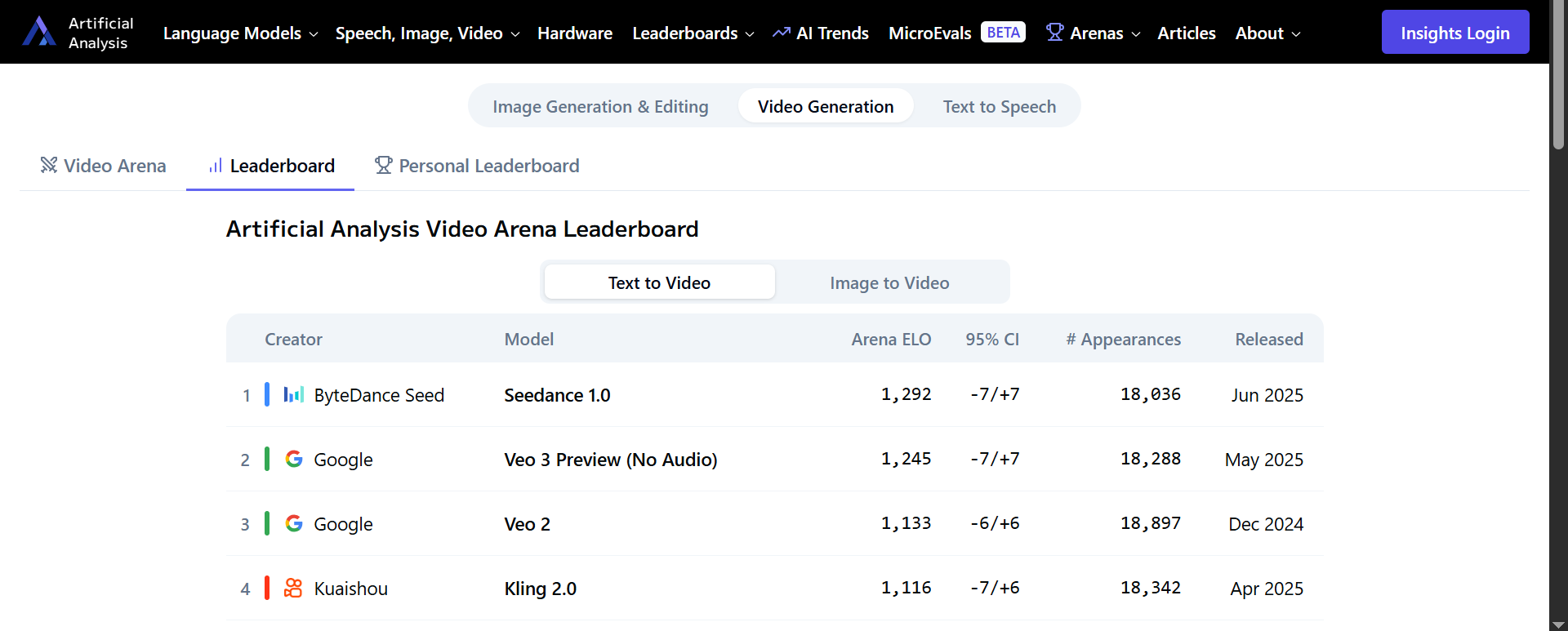Click the Kuaishou logo icon
Screen dimensions: 1568x631
(x=293, y=588)
